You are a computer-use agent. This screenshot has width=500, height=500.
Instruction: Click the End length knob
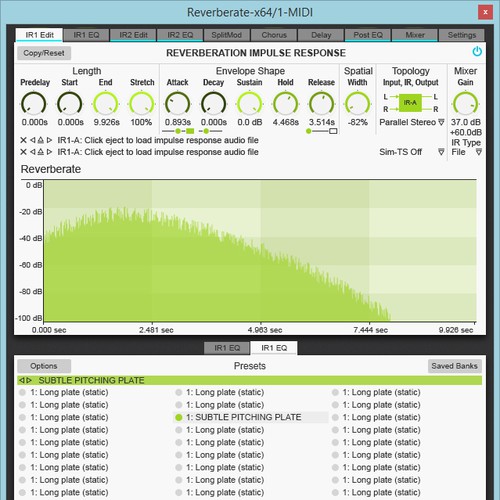point(106,104)
